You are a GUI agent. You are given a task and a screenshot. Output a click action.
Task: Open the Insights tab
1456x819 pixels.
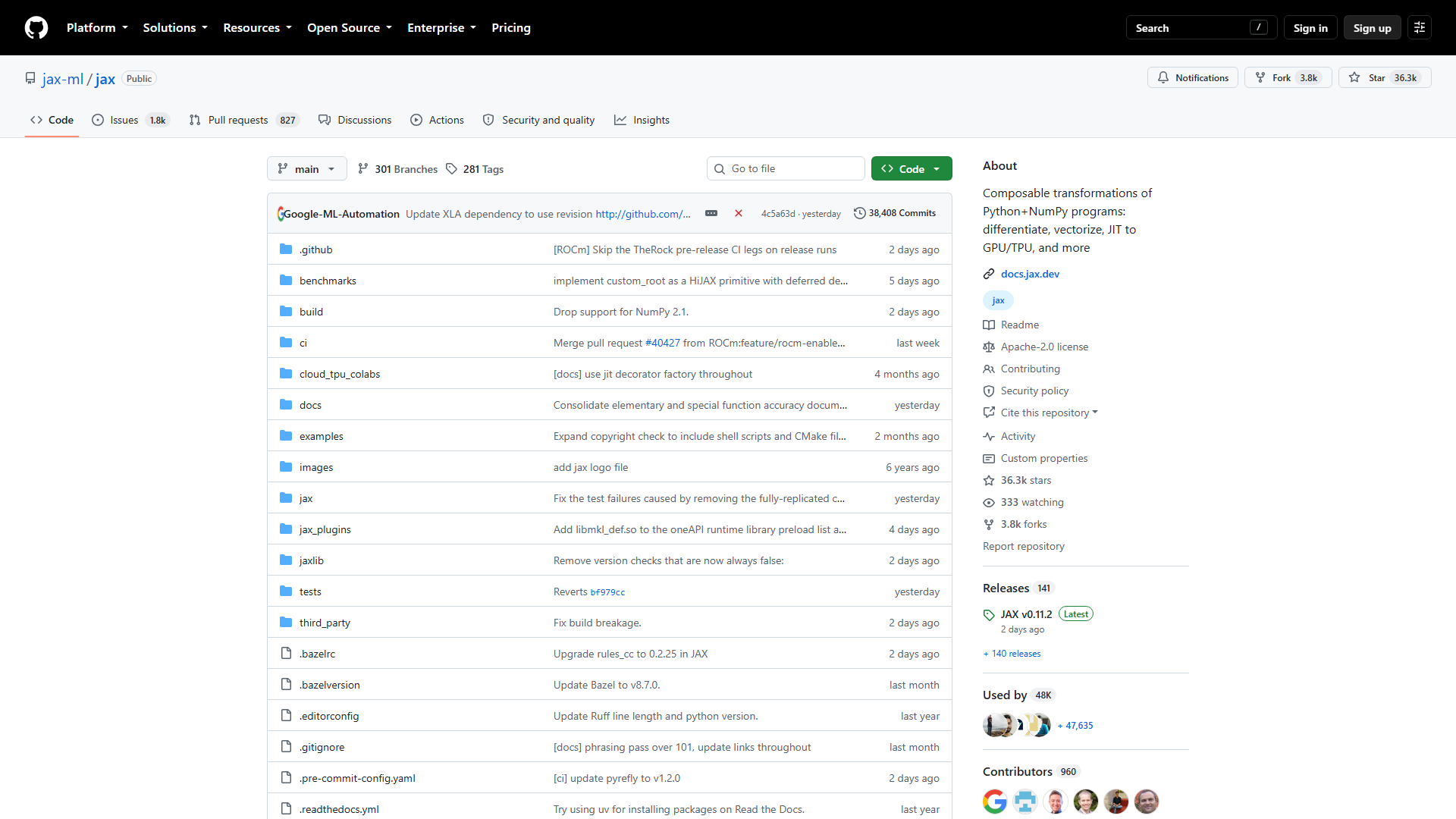[642, 120]
